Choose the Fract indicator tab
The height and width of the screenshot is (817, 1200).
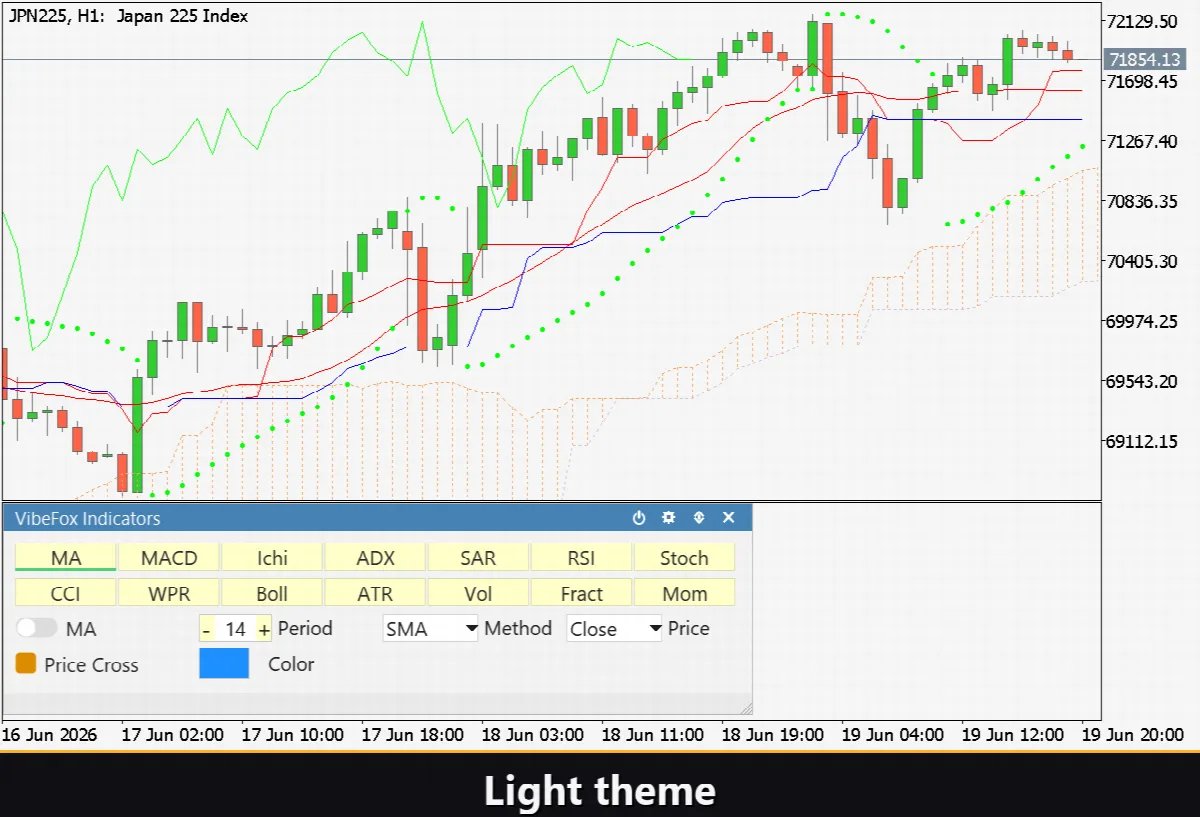click(581, 593)
